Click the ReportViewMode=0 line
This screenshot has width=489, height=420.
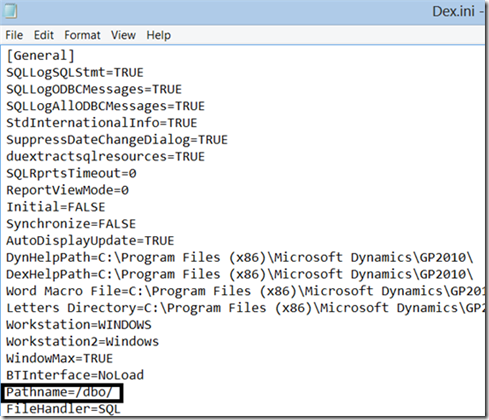coord(67,190)
